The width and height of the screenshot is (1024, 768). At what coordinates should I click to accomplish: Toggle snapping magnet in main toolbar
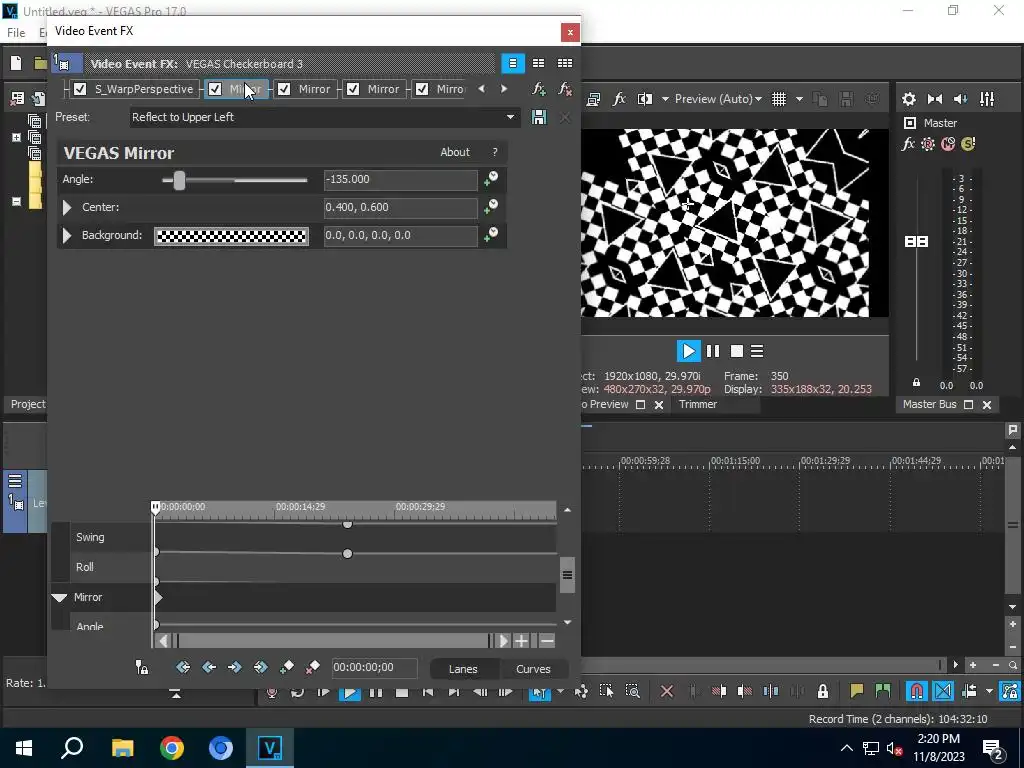(x=917, y=692)
